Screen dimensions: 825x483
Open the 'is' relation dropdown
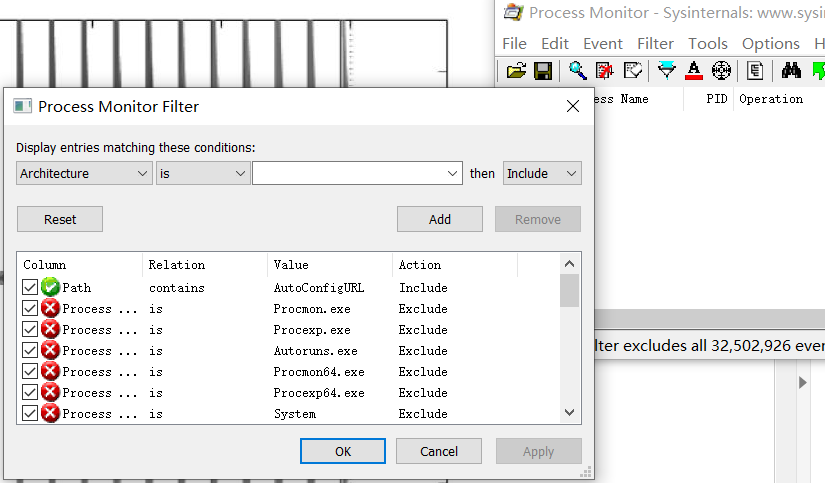pyautogui.click(x=203, y=173)
